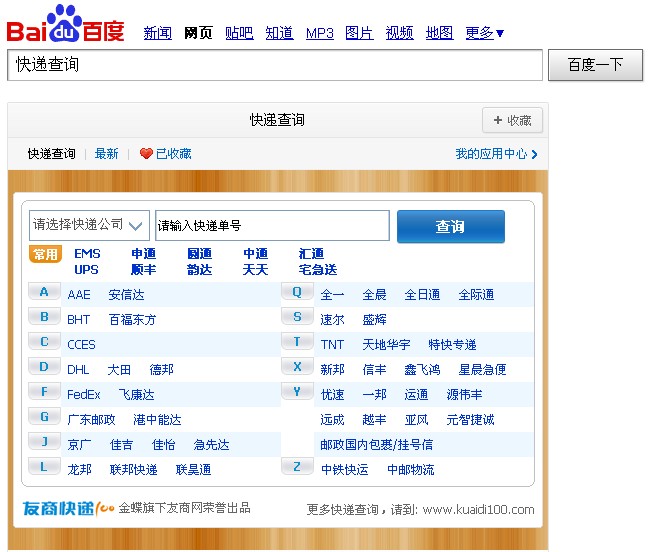
Task: Choose 圆通 courier
Action: point(199,253)
